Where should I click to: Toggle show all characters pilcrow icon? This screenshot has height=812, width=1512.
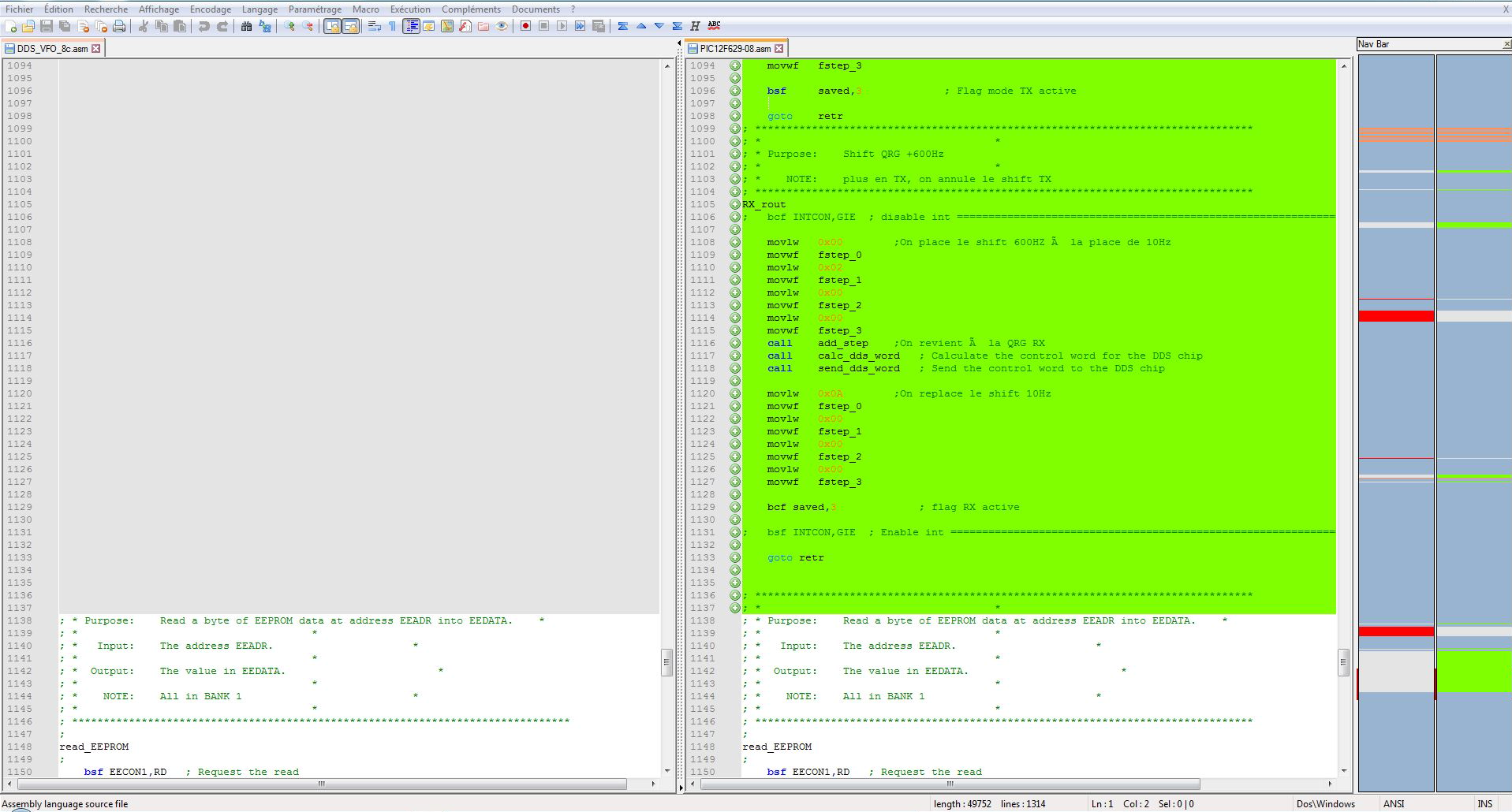[x=392, y=27]
